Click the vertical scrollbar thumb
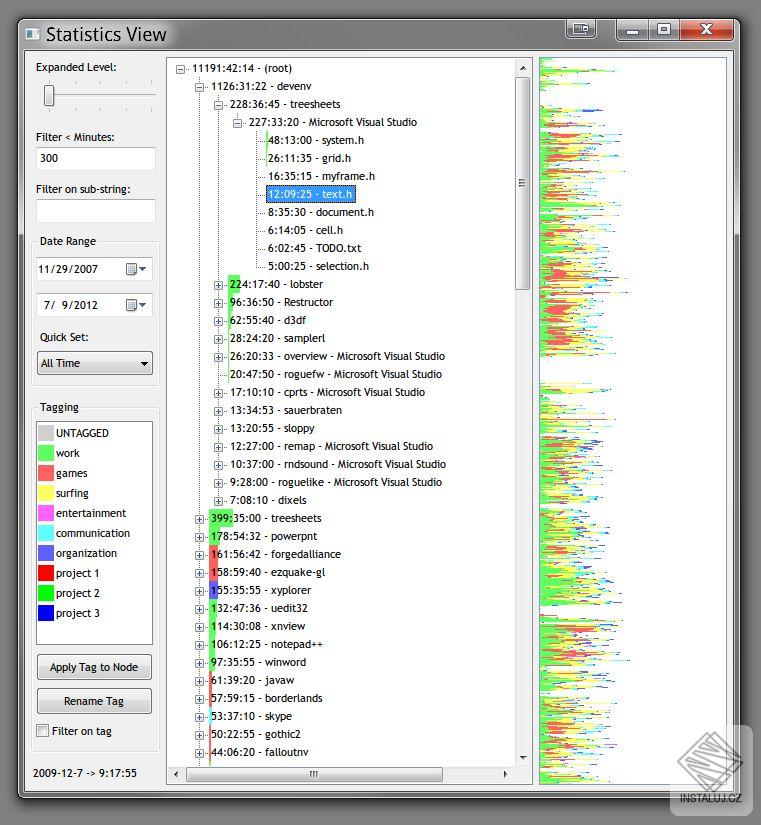Viewport: 761px width, 825px height. click(x=522, y=183)
